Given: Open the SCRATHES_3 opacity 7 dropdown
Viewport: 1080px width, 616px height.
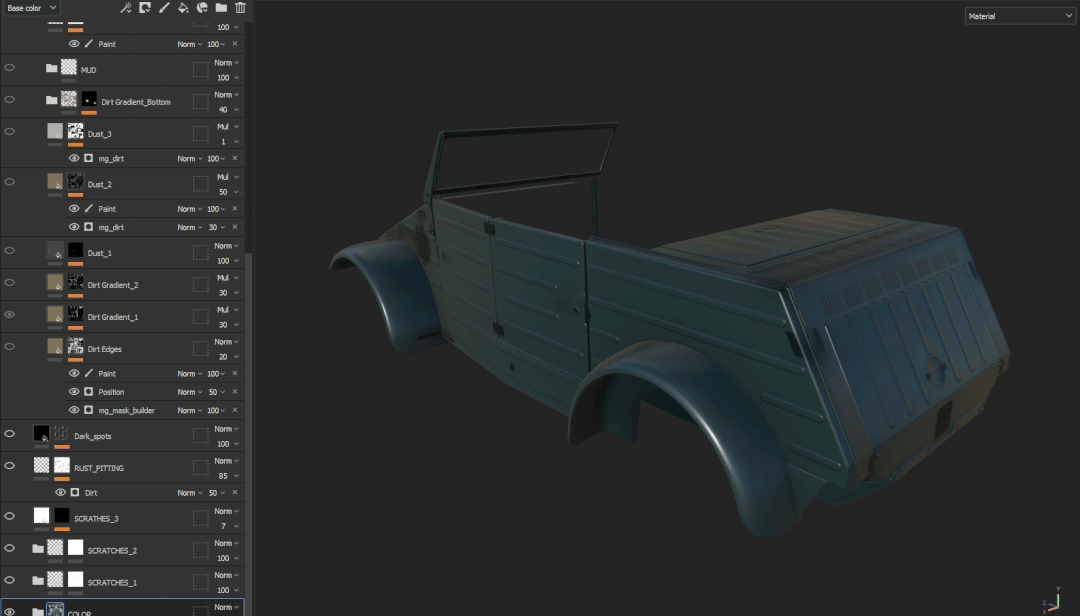Looking at the screenshot, I should 229,526.
